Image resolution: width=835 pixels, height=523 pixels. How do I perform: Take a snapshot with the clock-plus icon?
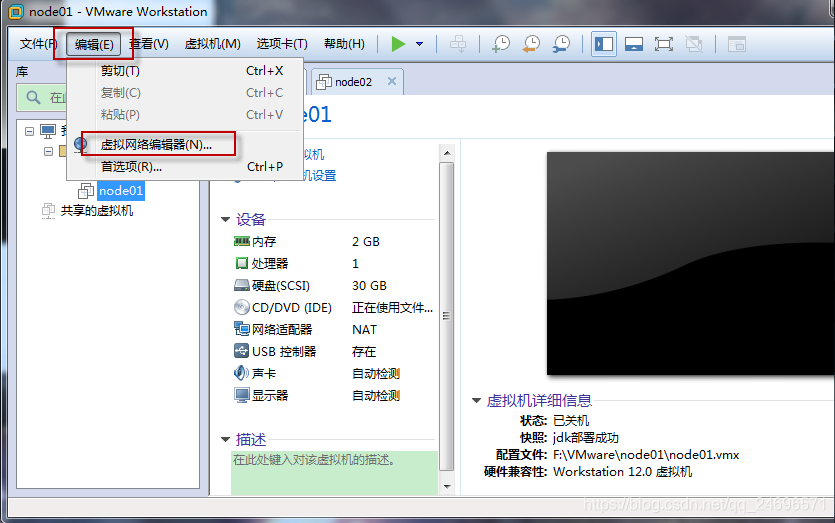pos(501,44)
